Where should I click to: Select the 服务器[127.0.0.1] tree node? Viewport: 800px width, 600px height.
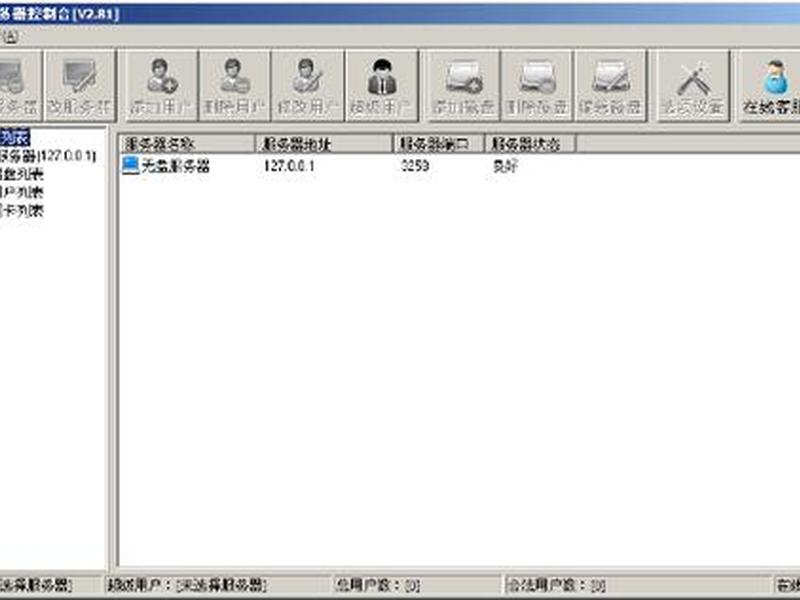point(48,156)
